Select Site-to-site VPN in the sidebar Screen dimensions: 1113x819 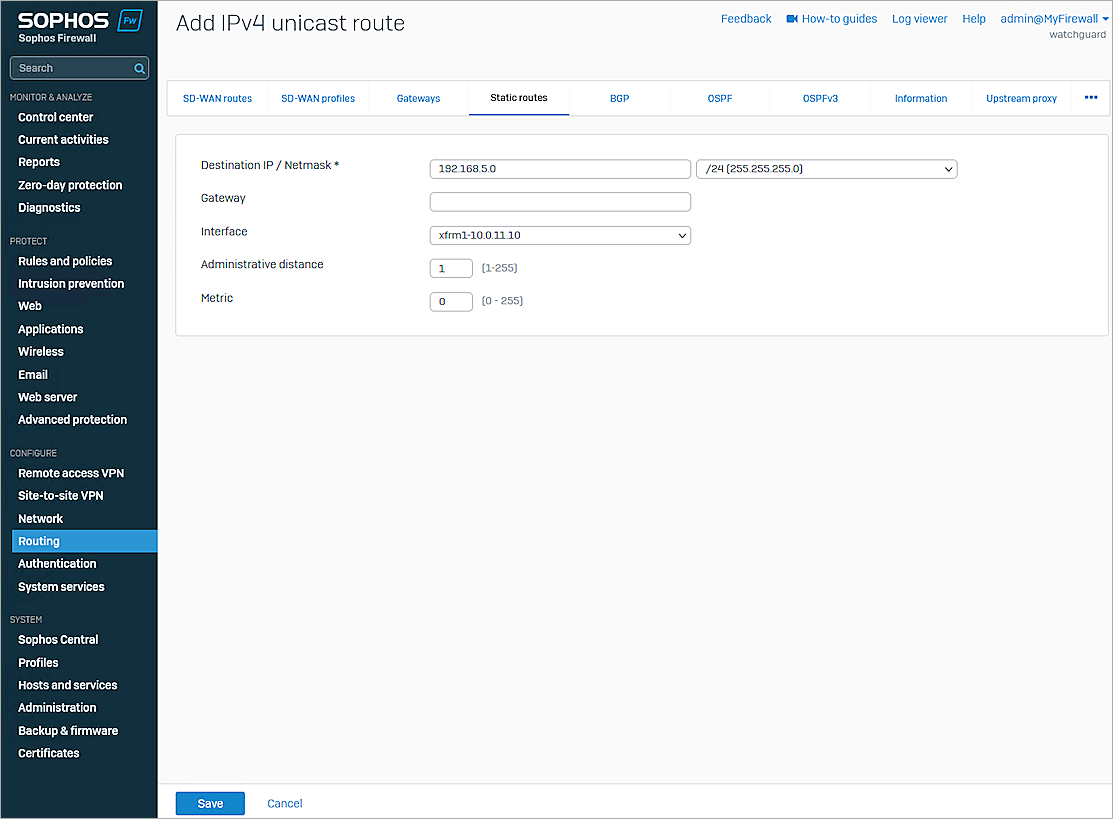pyautogui.click(x=62, y=495)
